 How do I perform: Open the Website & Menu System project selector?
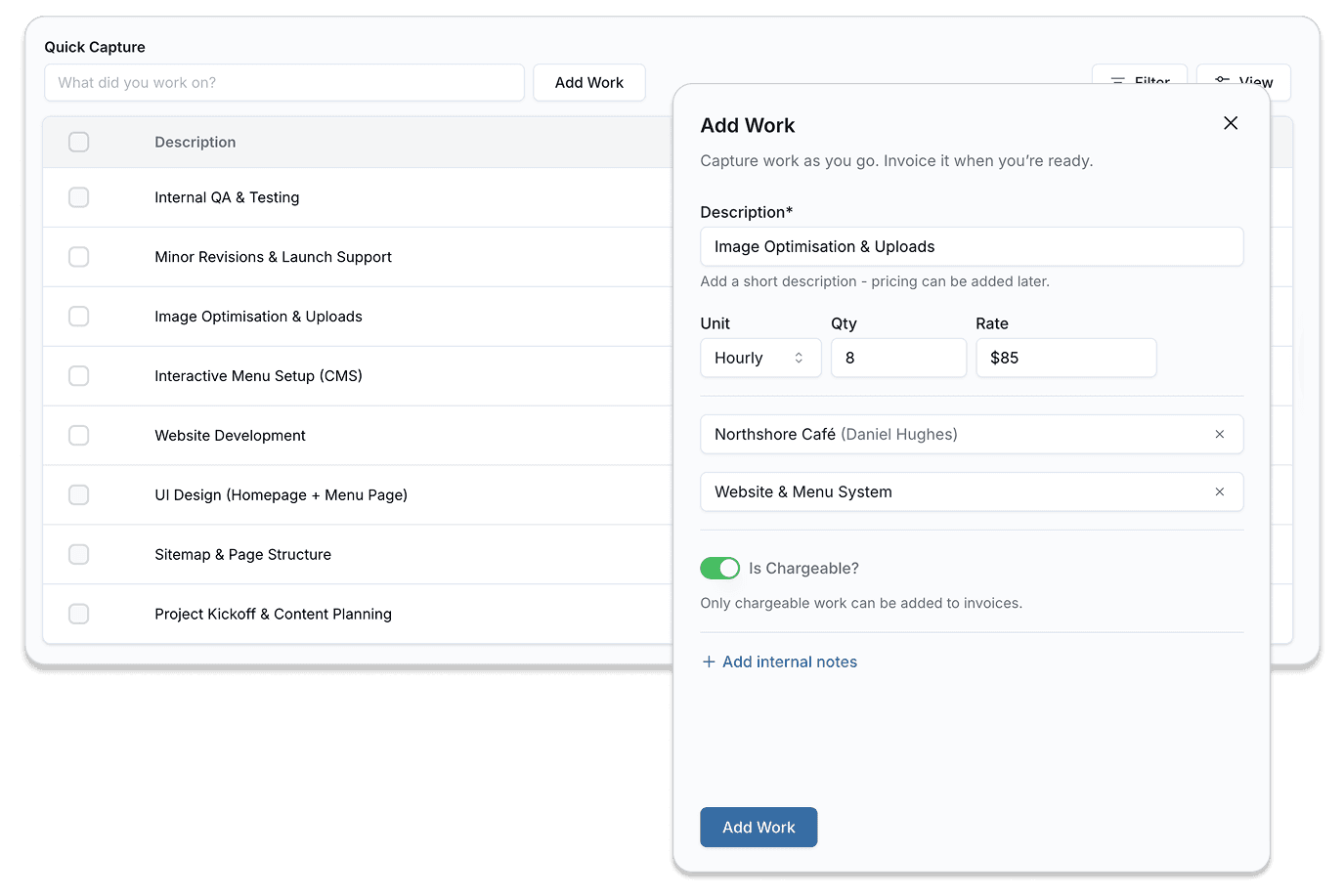tap(948, 491)
